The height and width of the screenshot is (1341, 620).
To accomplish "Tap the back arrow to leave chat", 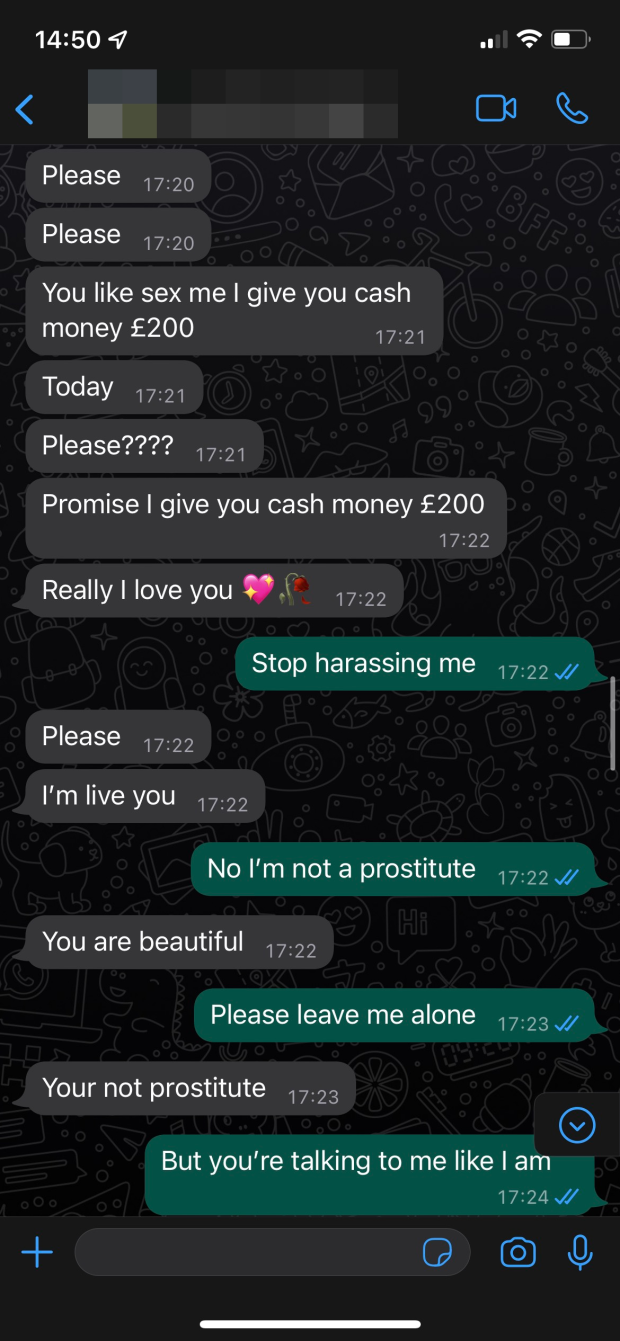I will (25, 109).
